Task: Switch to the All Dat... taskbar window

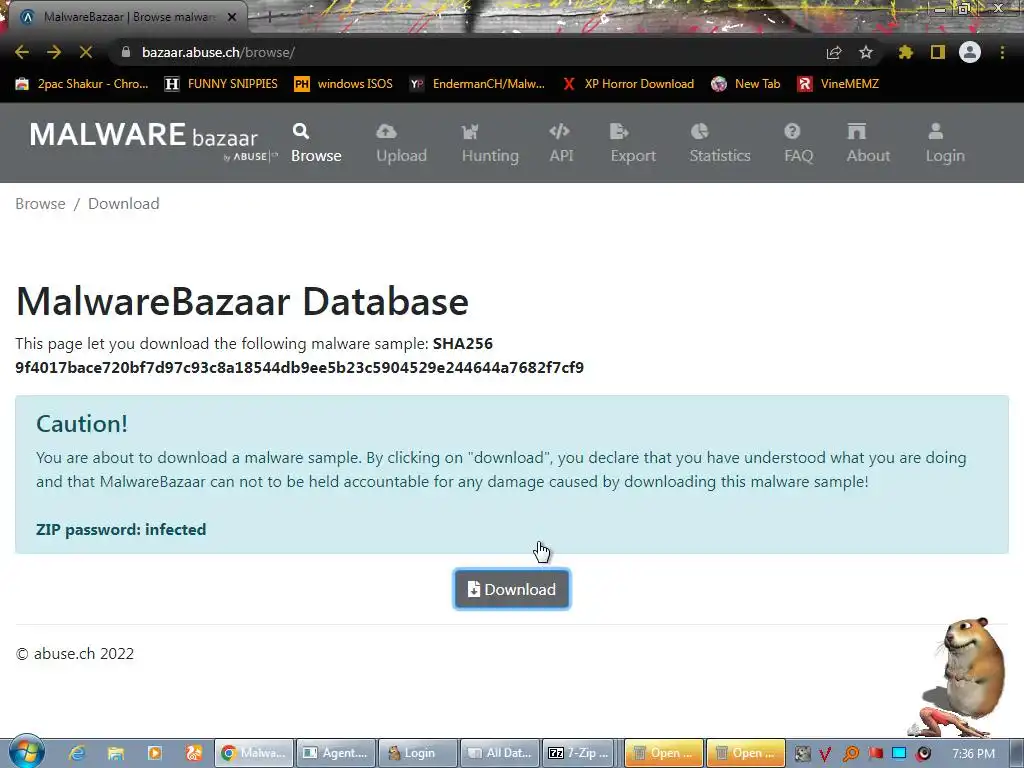Action: point(500,753)
